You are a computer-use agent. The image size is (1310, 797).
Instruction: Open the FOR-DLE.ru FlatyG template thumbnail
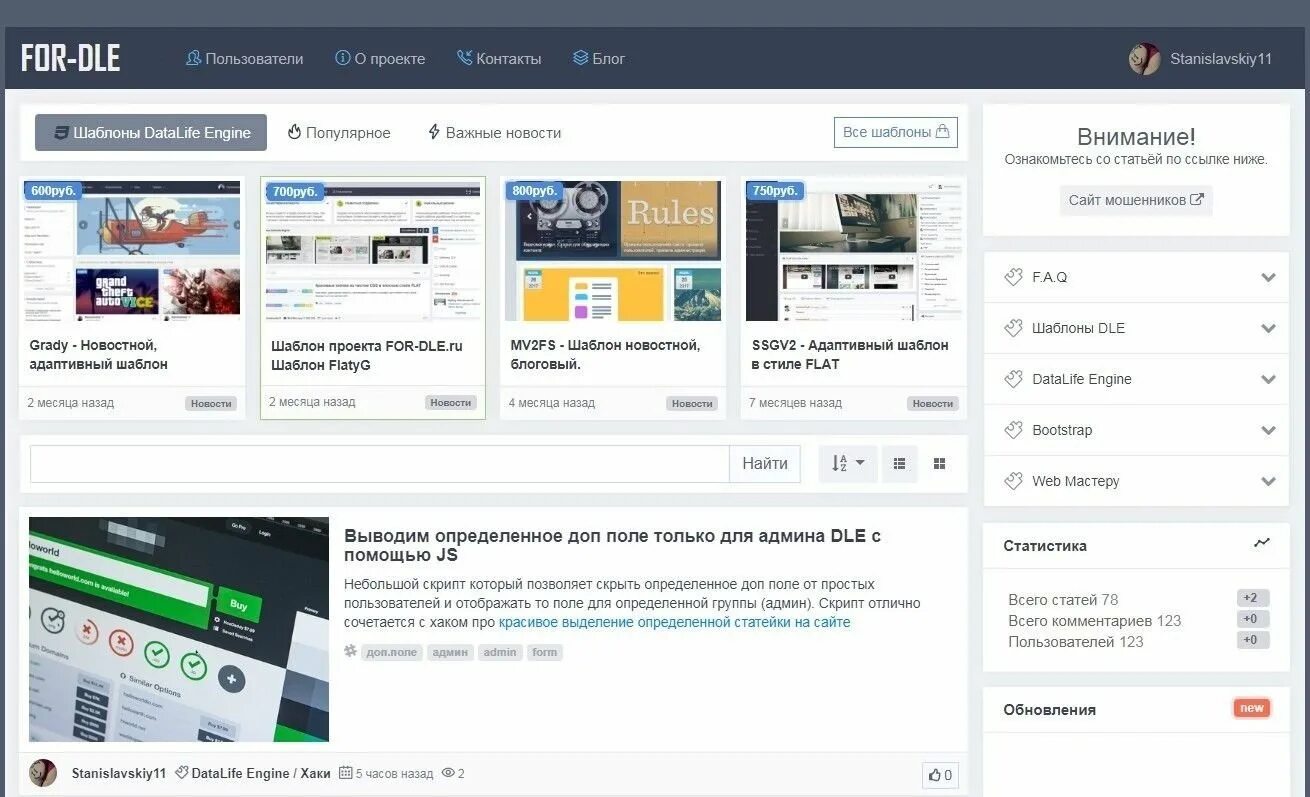[373, 251]
